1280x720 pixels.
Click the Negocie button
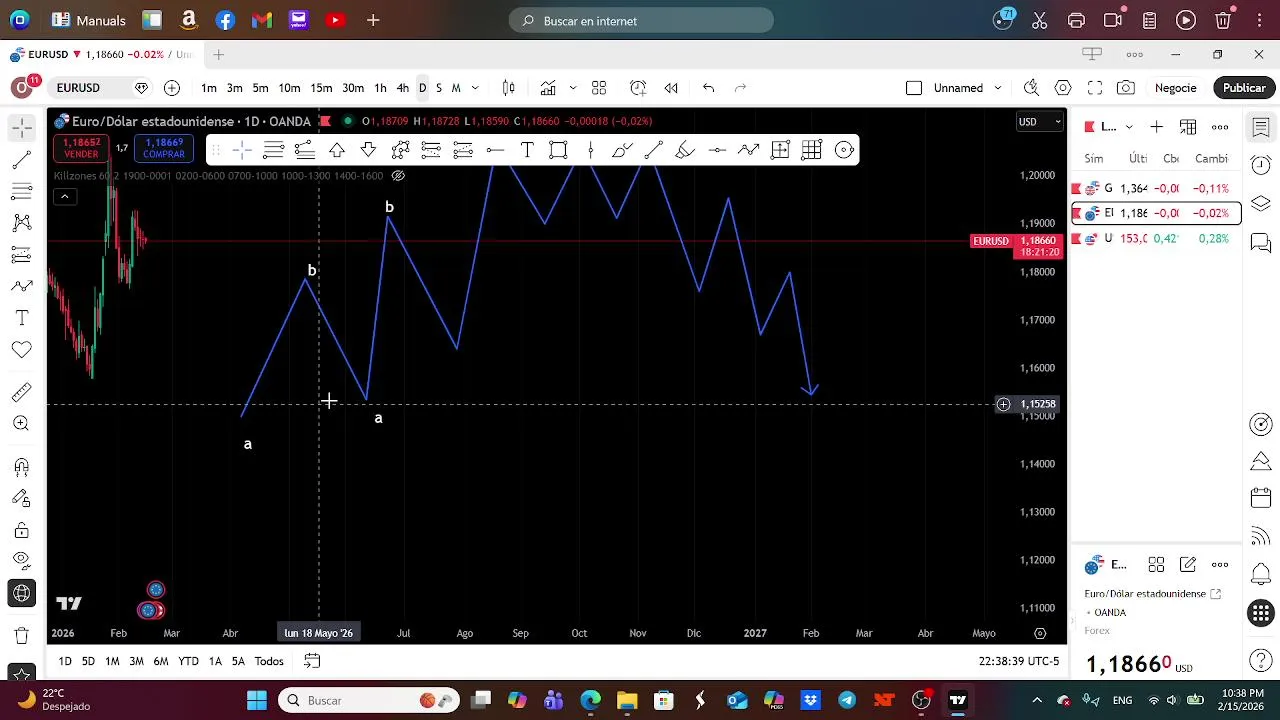pos(1175,88)
